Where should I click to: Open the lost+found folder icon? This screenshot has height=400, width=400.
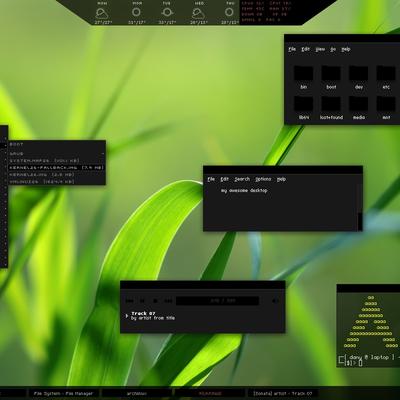331,104
